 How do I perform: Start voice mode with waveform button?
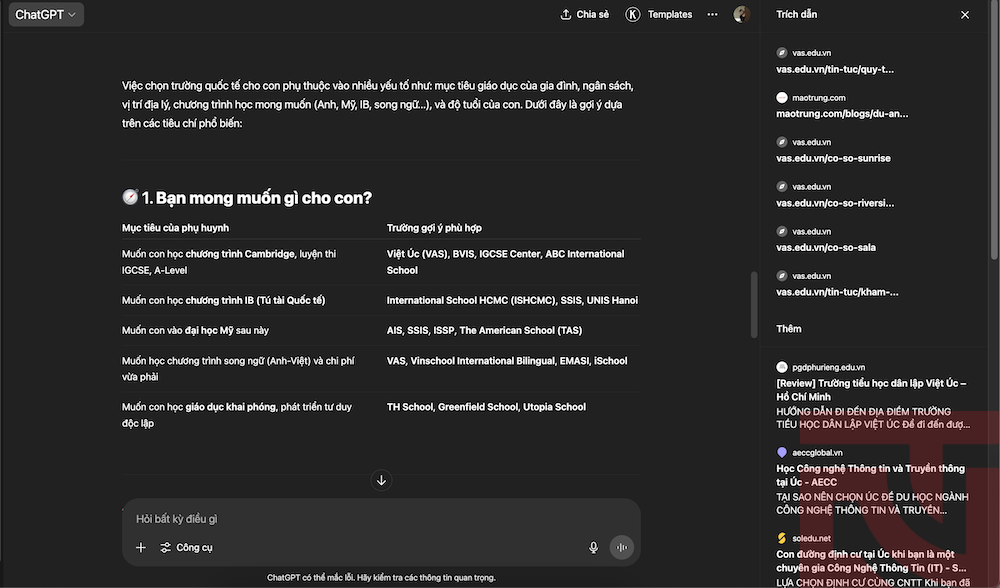click(622, 547)
